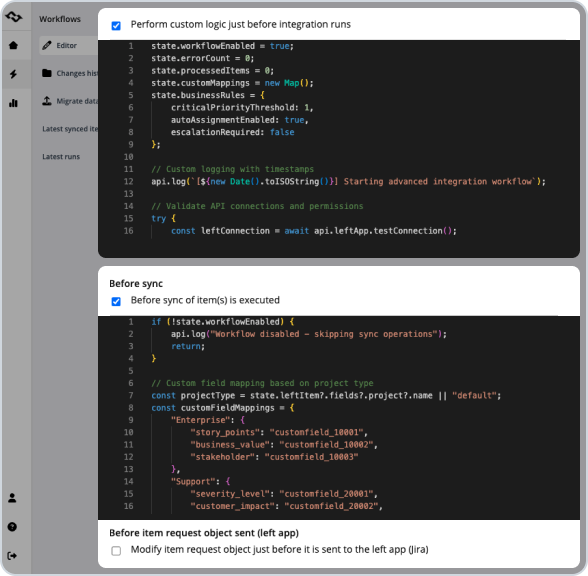Open the Home page icon

(14, 45)
